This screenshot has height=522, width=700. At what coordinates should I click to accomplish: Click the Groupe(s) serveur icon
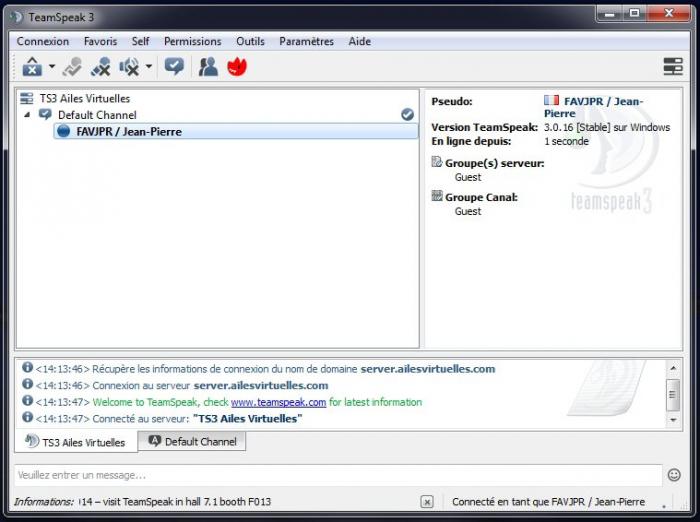pos(436,162)
